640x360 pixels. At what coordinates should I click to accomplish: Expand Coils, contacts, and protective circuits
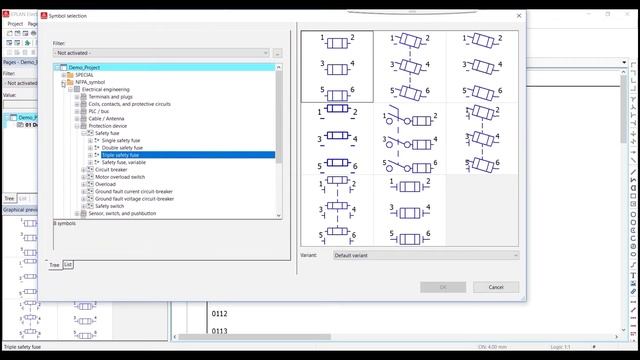[76, 104]
